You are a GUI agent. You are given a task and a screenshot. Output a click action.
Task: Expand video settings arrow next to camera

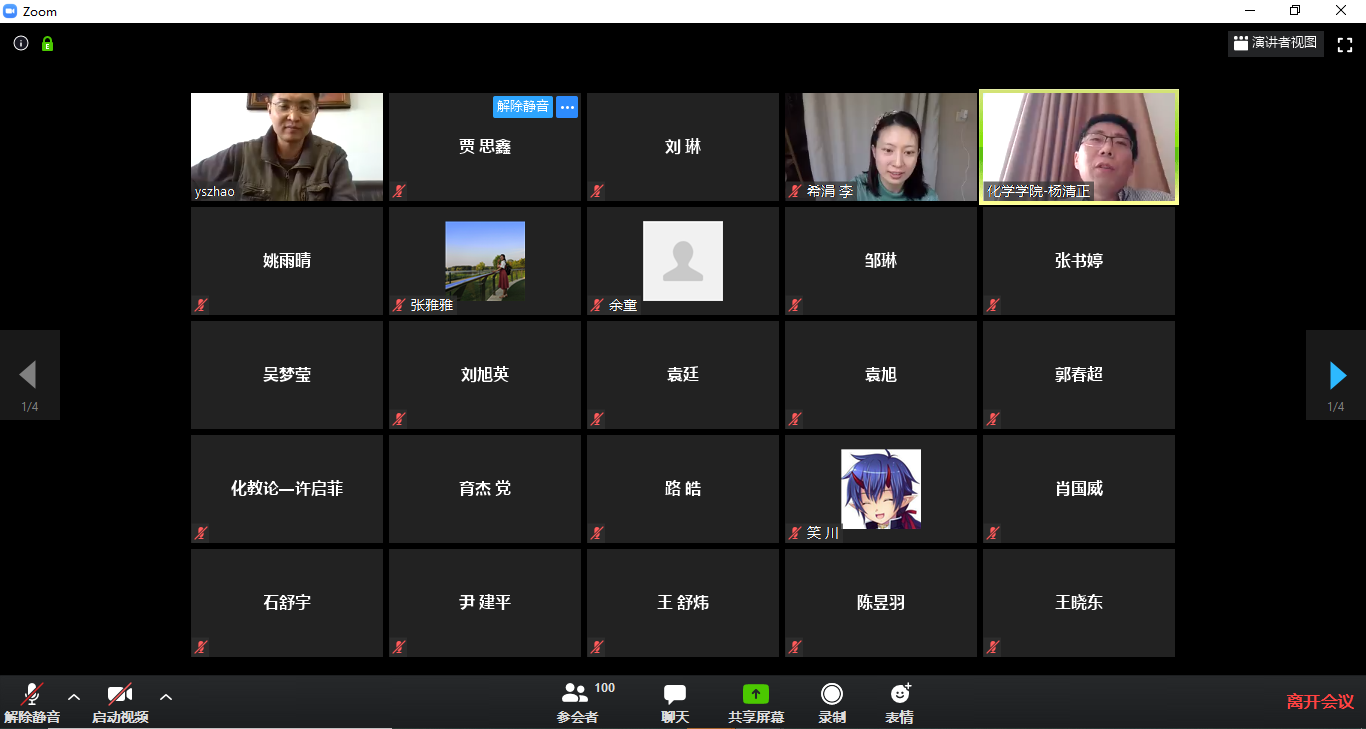coord(166,697)
